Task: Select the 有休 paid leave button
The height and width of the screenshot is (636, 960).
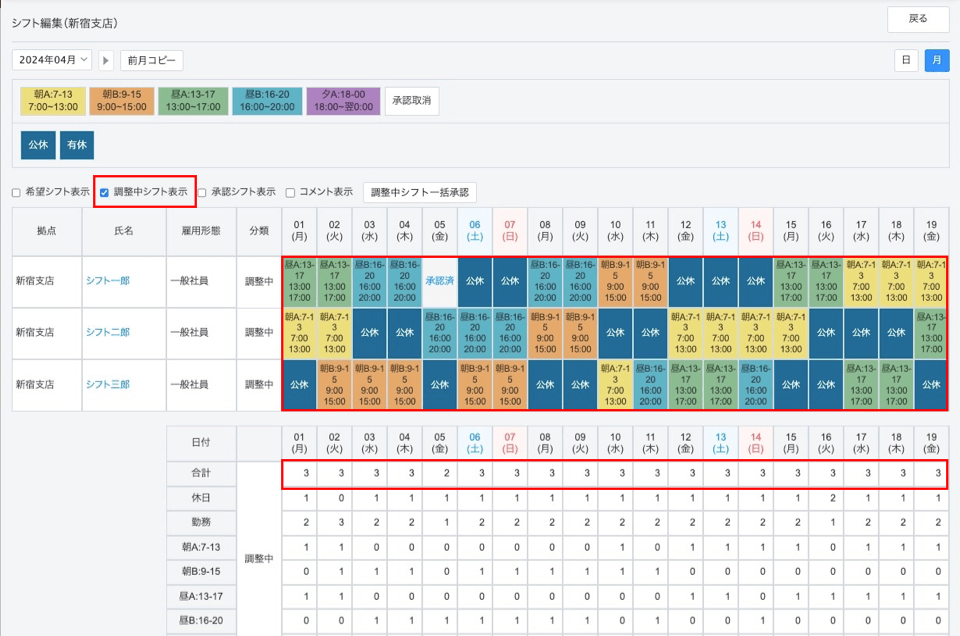Action: pos(77,145)
